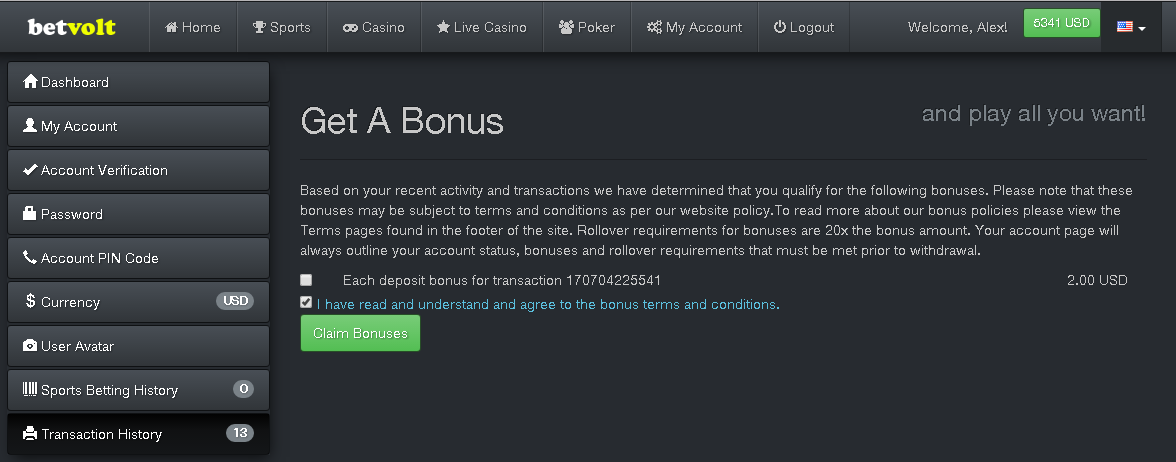This screenshot has width=1176, height=462.
Task: Go to Live Casino in top navigation
Action: click(x=481, y=27)
